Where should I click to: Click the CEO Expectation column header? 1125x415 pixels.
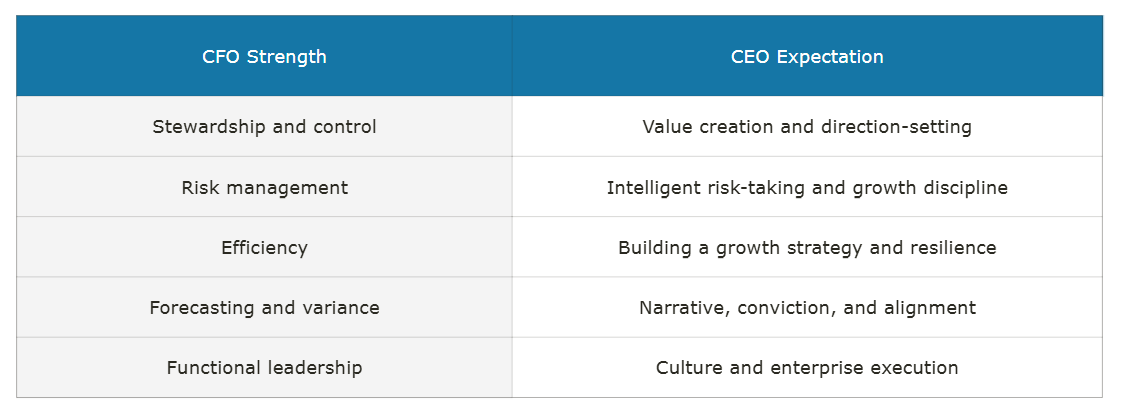[807, 57]
